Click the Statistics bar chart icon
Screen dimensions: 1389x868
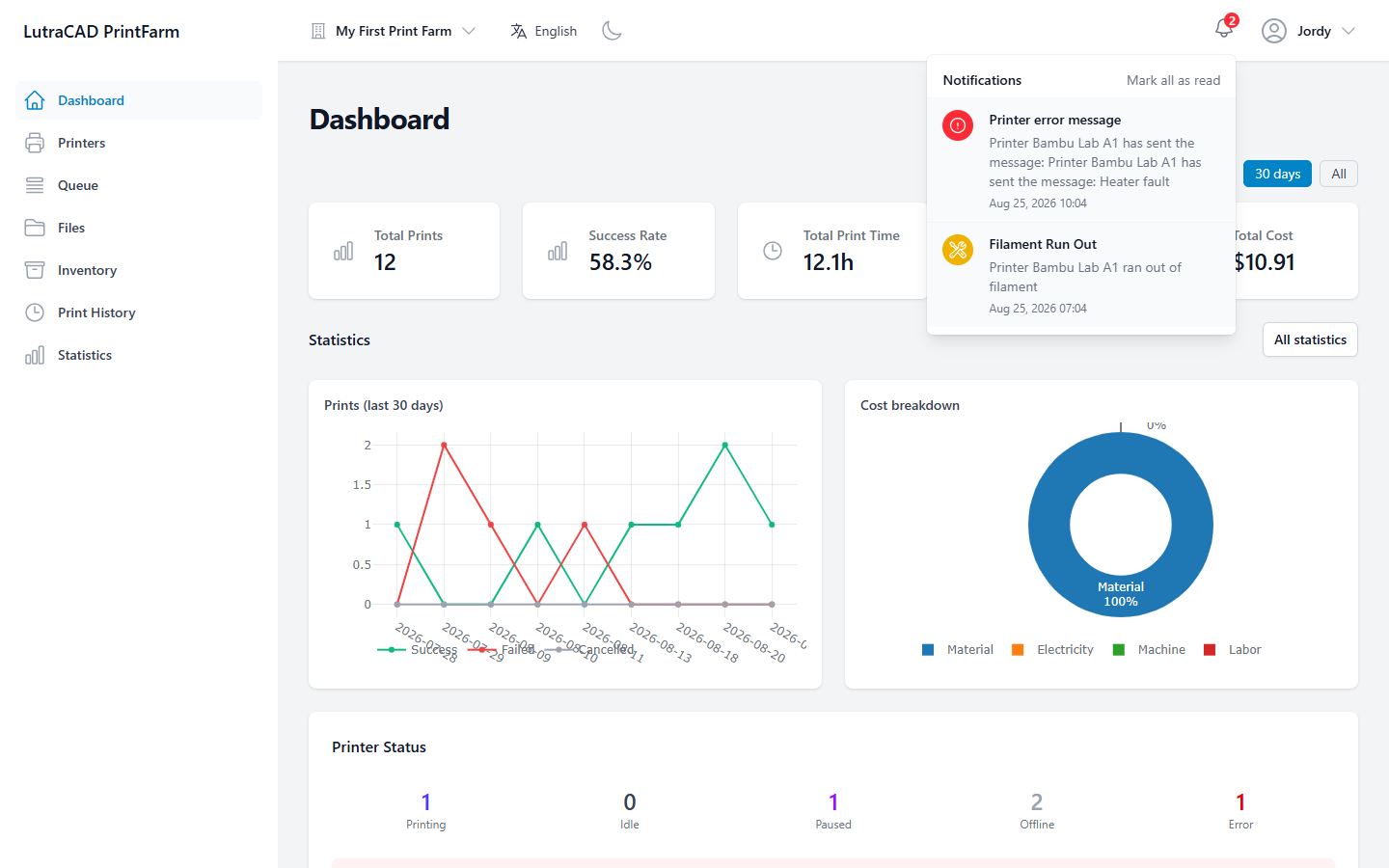[x=35, y=355]
